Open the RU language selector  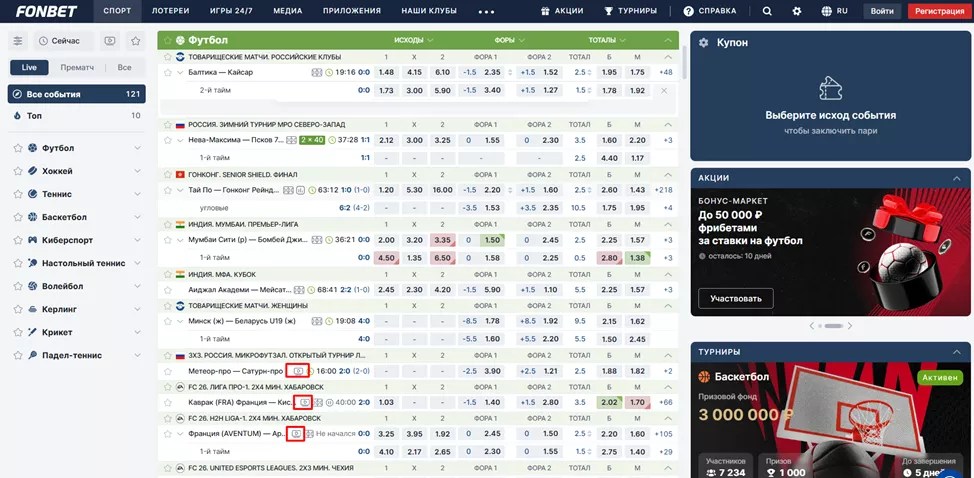click(x=834, y=11)
